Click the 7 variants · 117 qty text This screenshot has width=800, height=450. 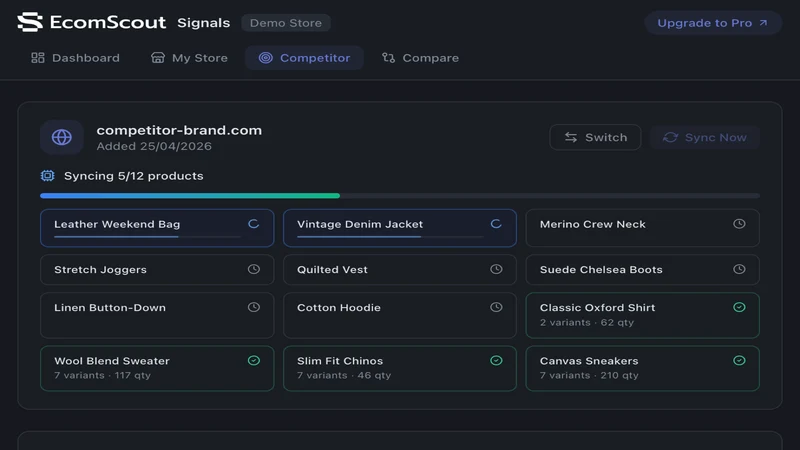point(103,375)
